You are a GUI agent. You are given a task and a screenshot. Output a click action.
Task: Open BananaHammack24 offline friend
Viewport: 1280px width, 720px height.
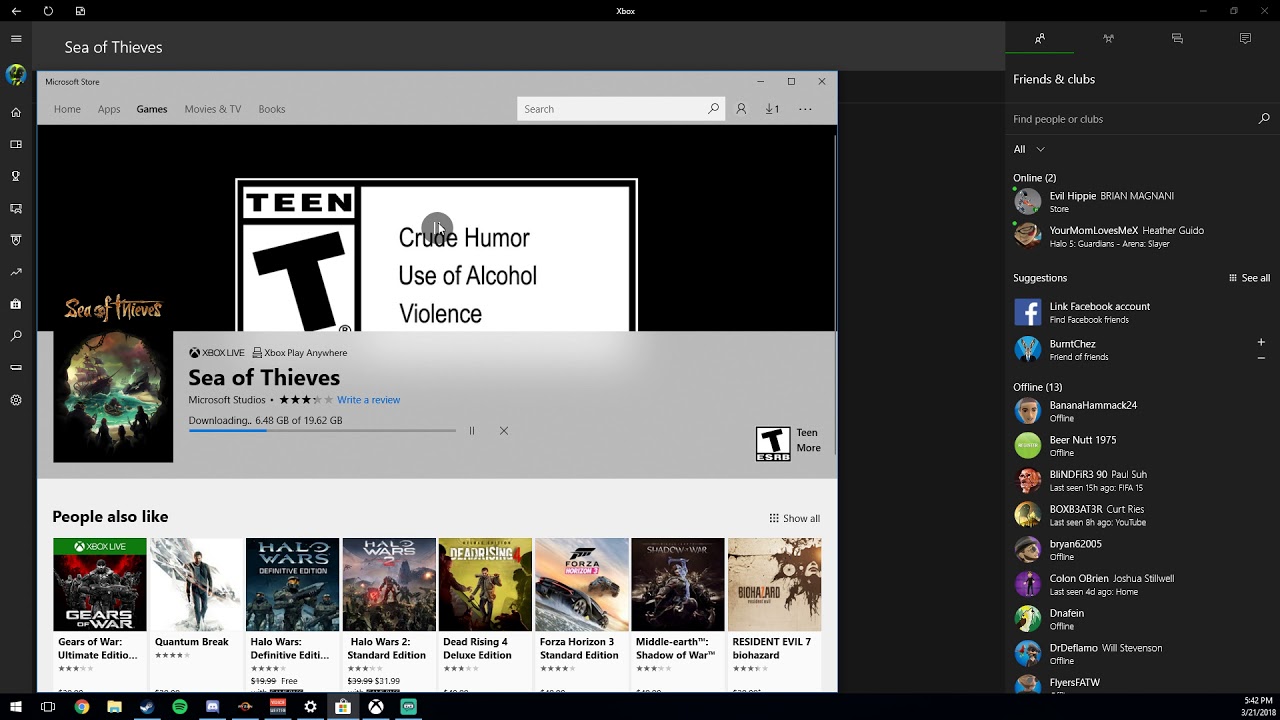click(x=1141, y=411)
